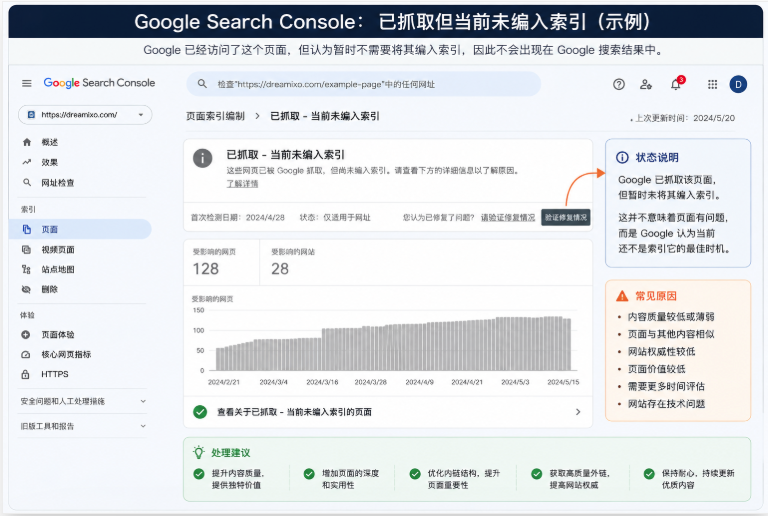Click the info icon in 已抓取 card

click(x=203, y=158)
